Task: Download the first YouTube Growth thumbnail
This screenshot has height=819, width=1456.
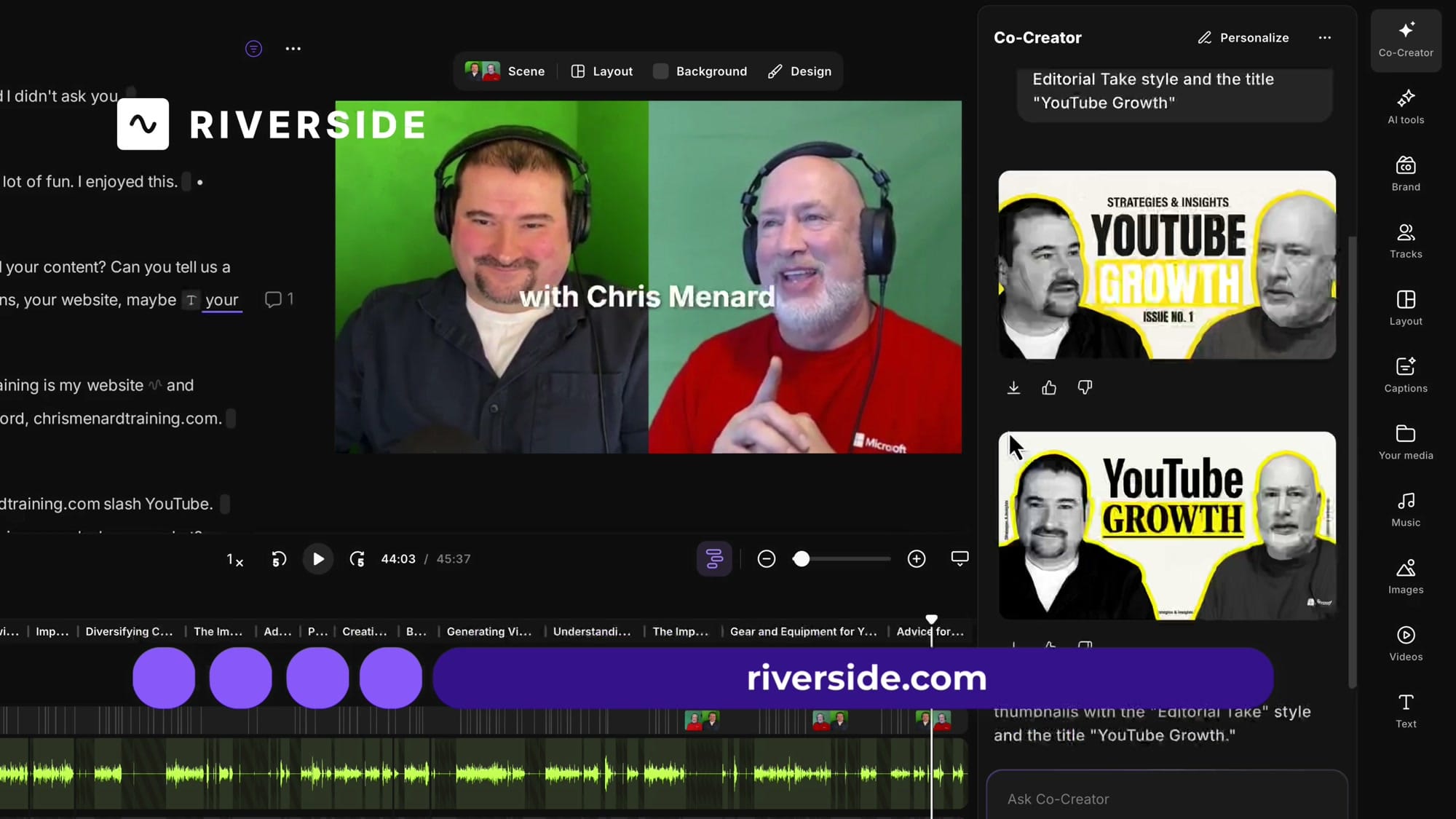Action: tap(1013, 387)
